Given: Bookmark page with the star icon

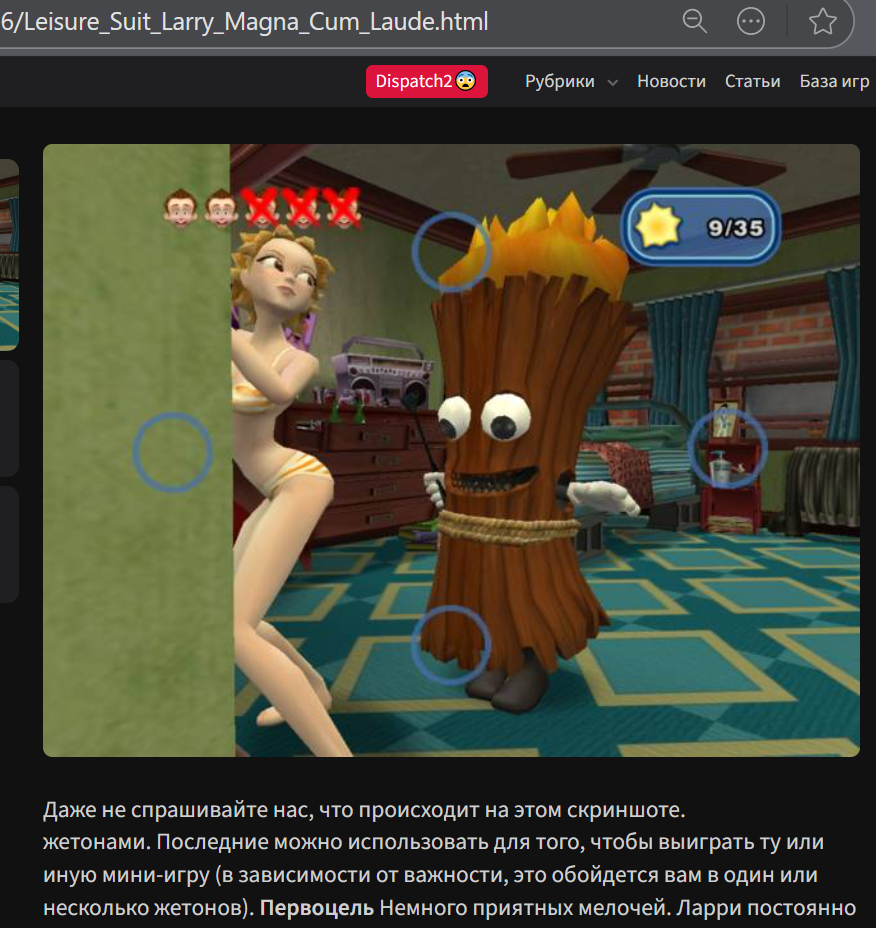Looking at the screenshot, I should pyautogui.click(x=822, y=22).
